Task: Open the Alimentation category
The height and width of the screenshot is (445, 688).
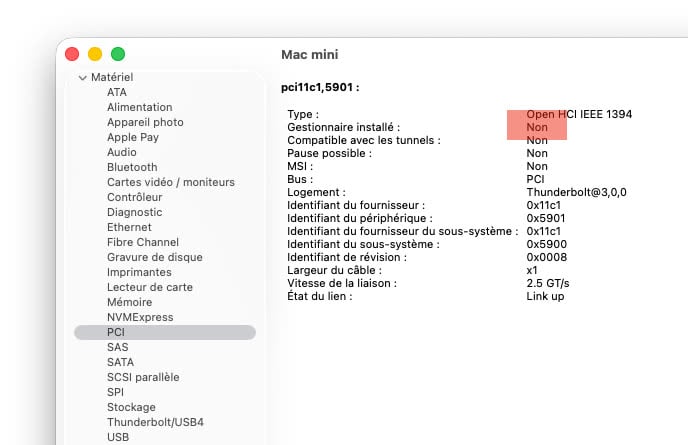Action: [140, 107]
